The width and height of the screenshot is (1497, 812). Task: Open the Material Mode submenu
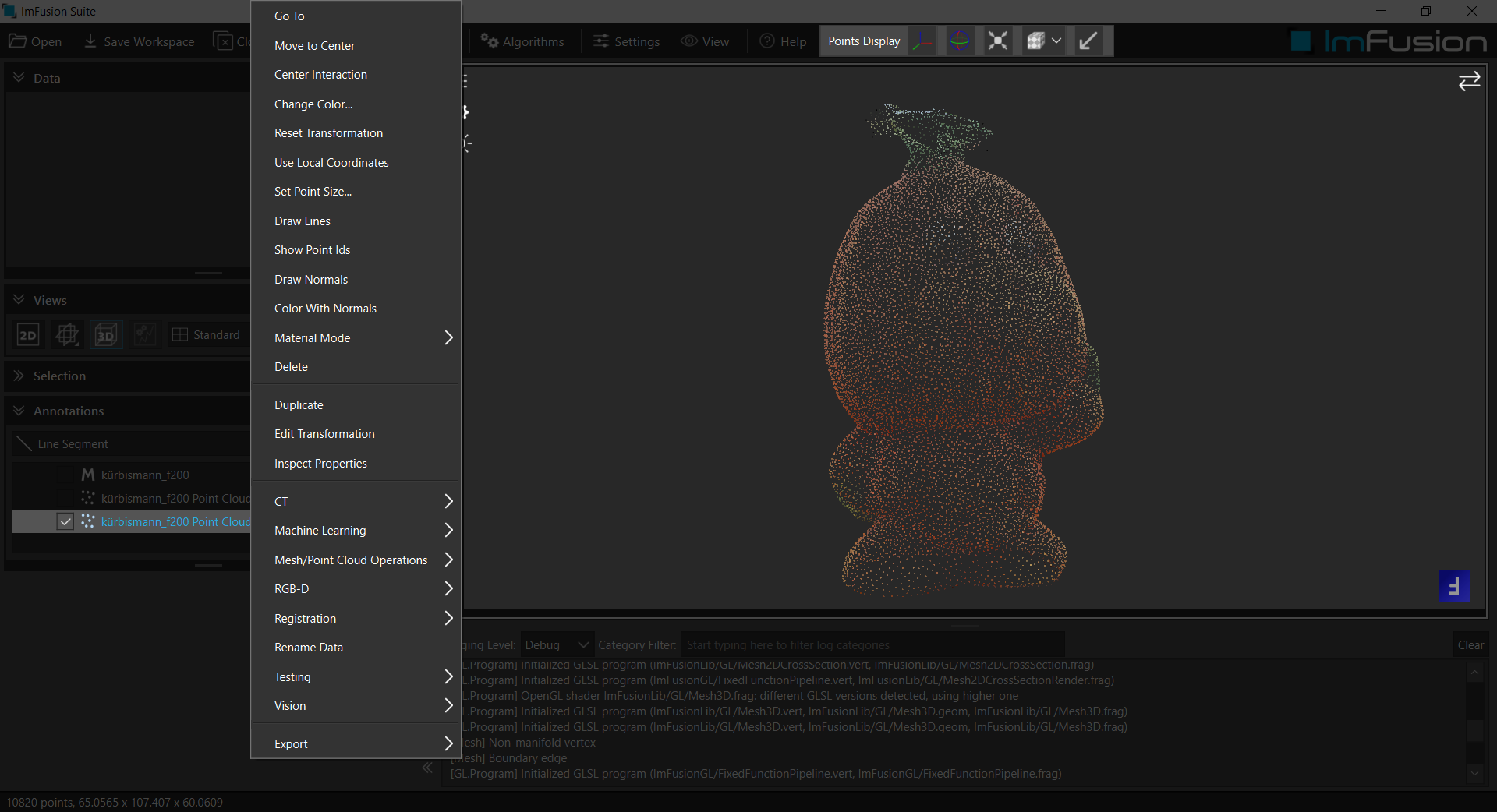pyautogui.click(x=356, y=337)
